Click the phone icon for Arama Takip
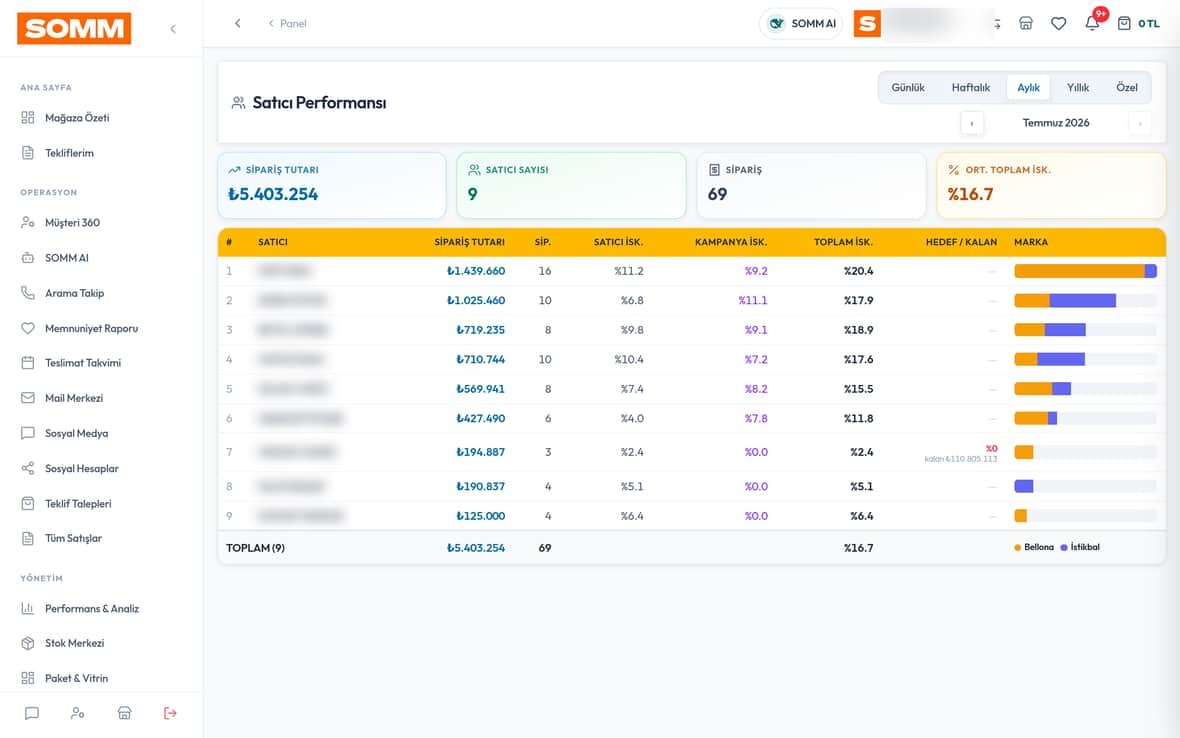This screenshot has width=1180, height=738. click(28, 293)
